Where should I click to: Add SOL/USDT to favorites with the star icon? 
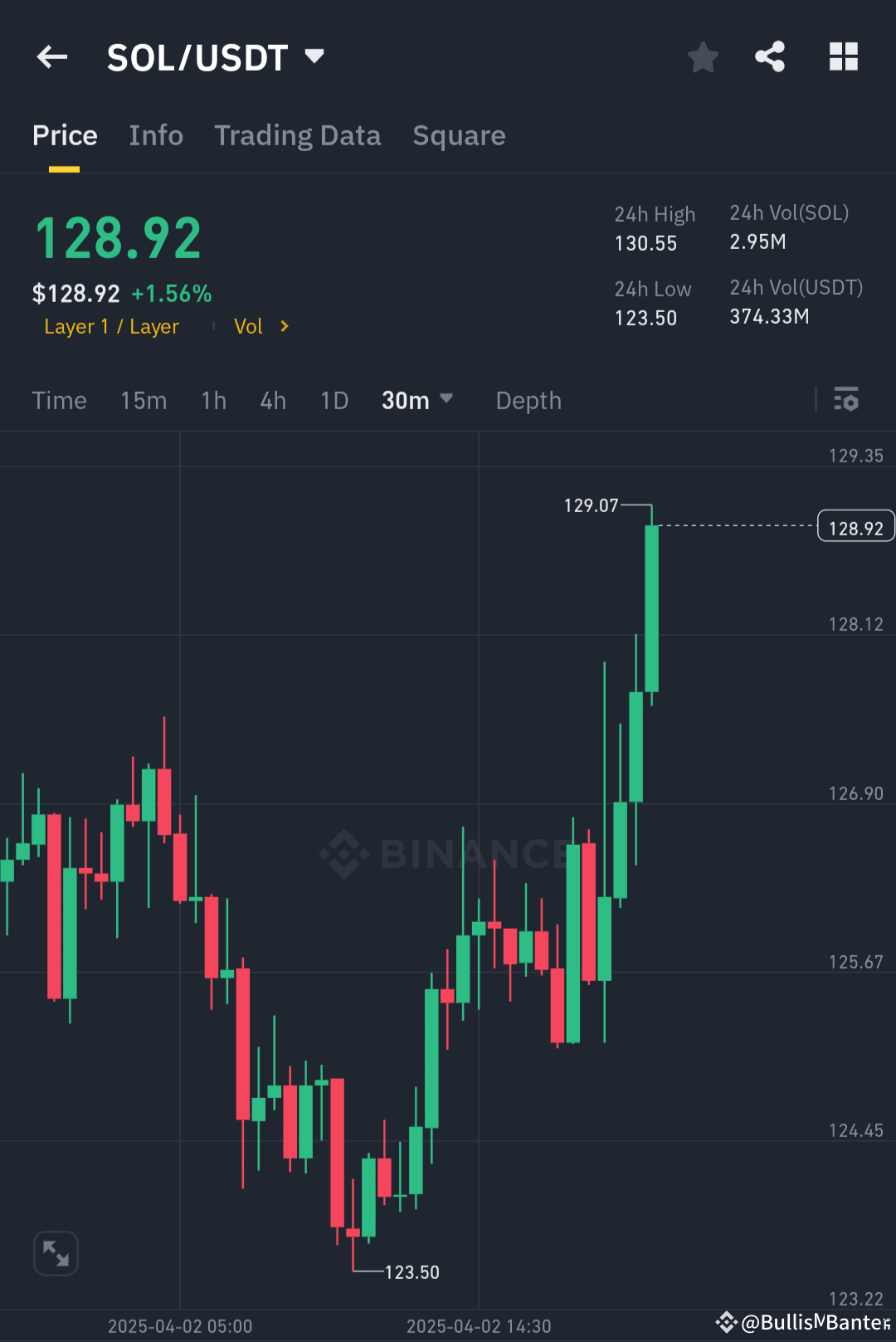pos(702,56)
